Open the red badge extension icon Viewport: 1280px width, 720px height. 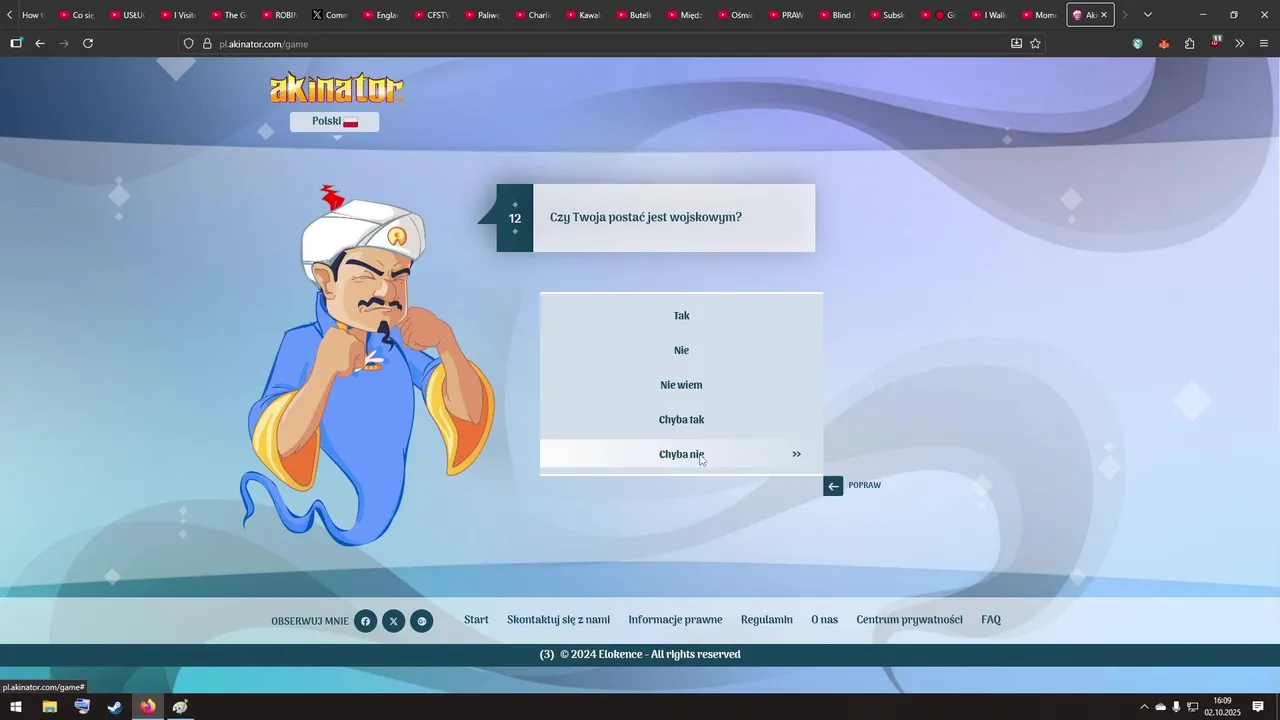click(1215, 43)
